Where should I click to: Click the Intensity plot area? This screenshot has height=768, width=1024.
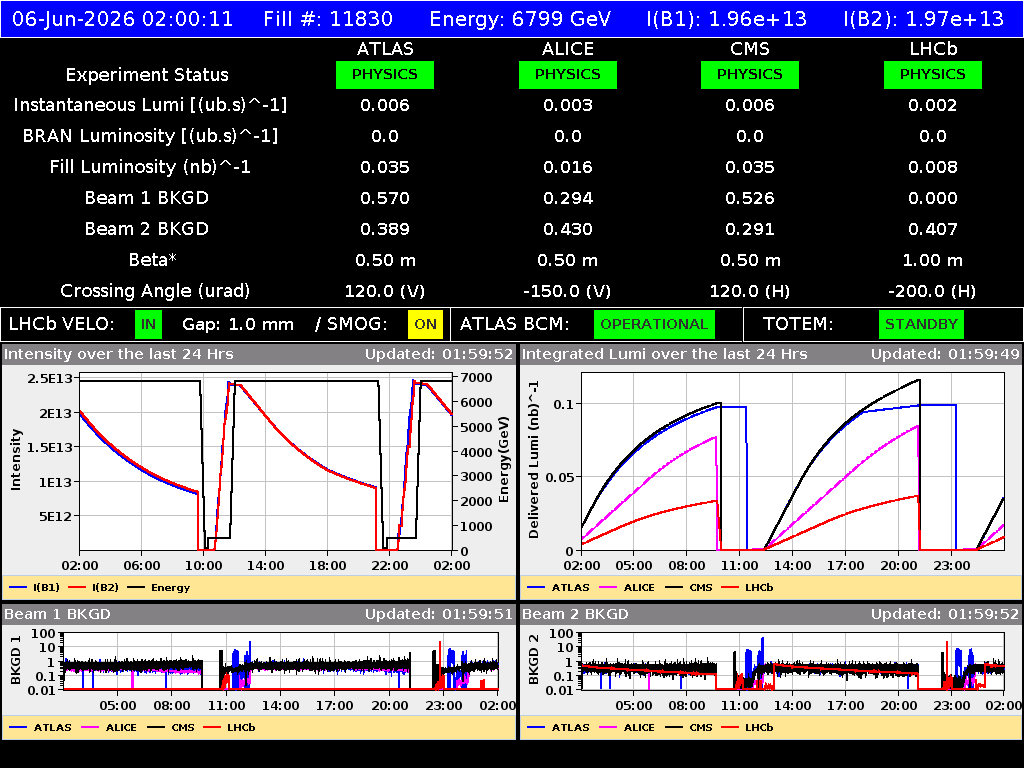pyautogui.click(x=266, y=462)
